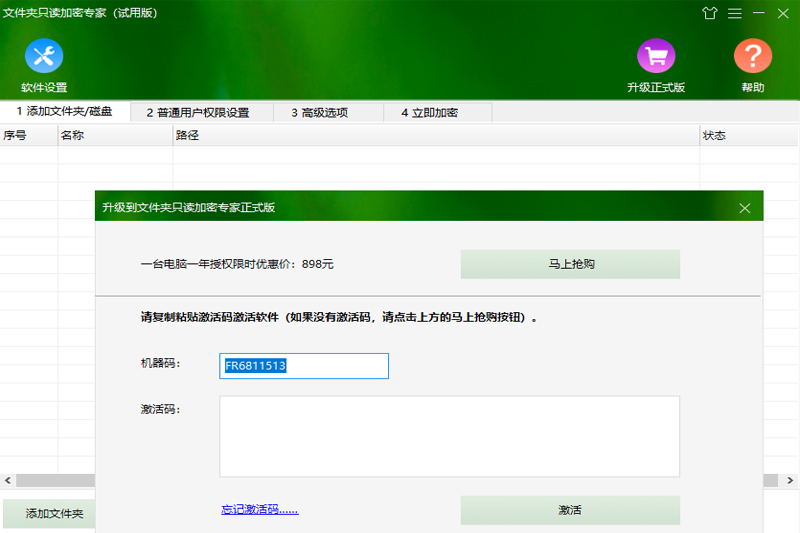Image resolution: width=800 pixels, height=533 pixels.
Task: Sort by the 名称 column header
Action: [115, 135]
